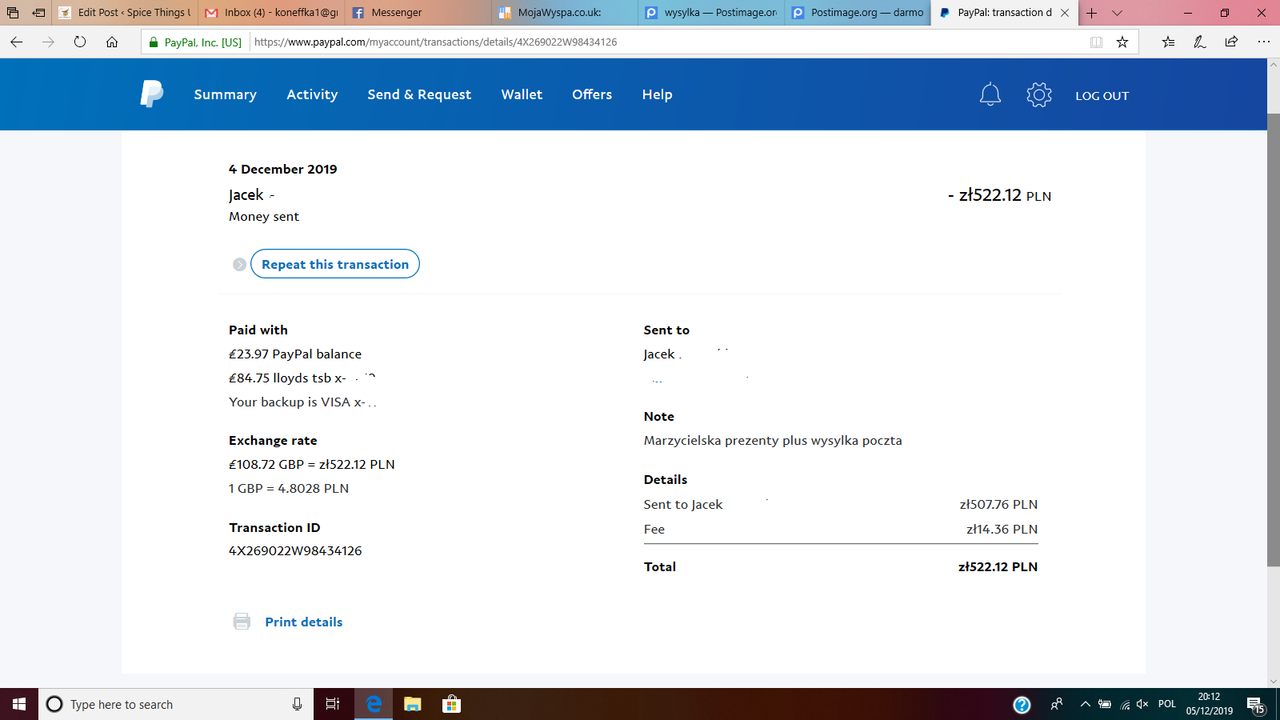The width and height of the screenshot is (1280, 720).
Task: Open the Windows Start menu
Action: click(19, 704)
